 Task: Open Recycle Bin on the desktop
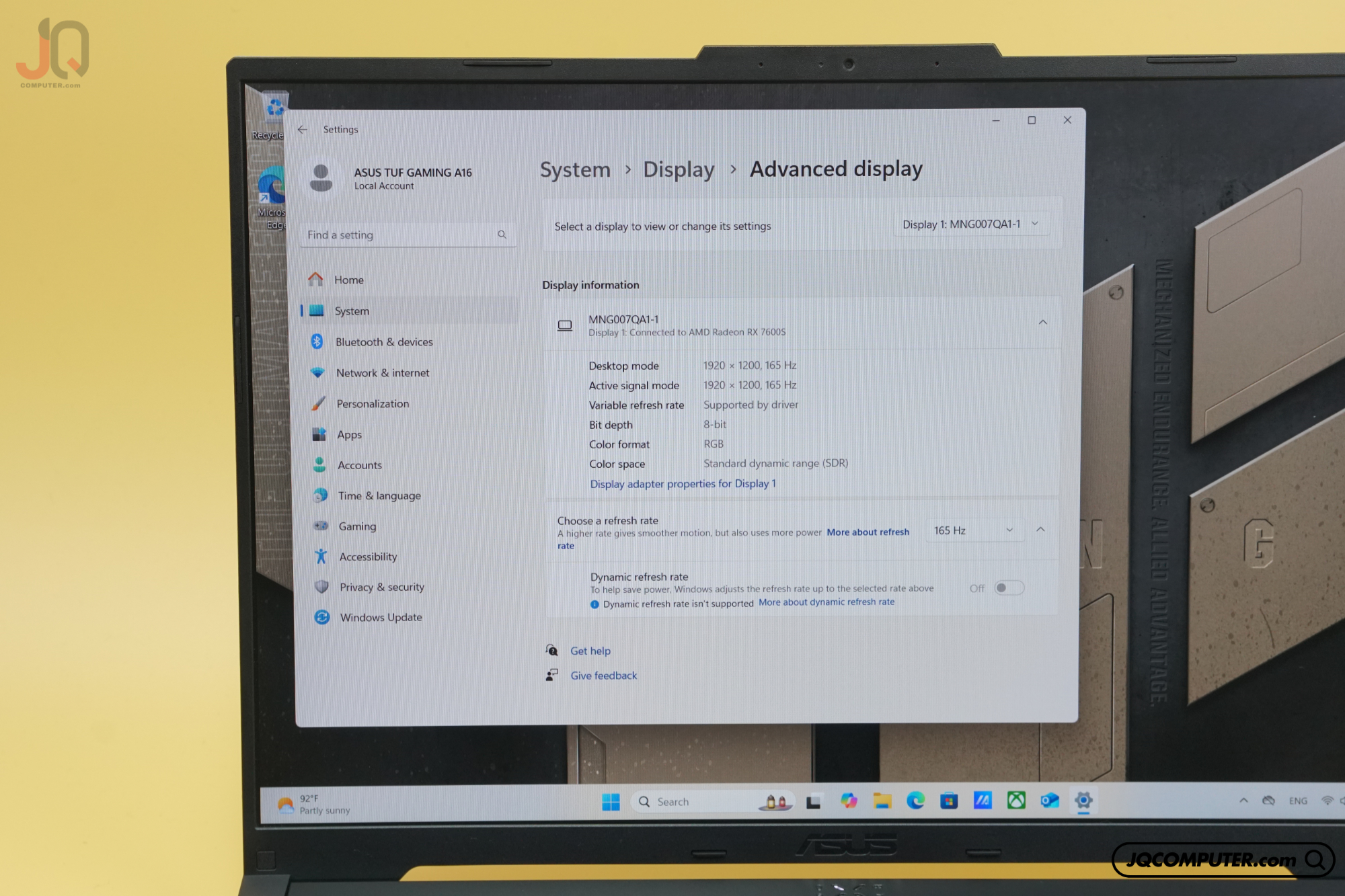click(x=272, y=116)
